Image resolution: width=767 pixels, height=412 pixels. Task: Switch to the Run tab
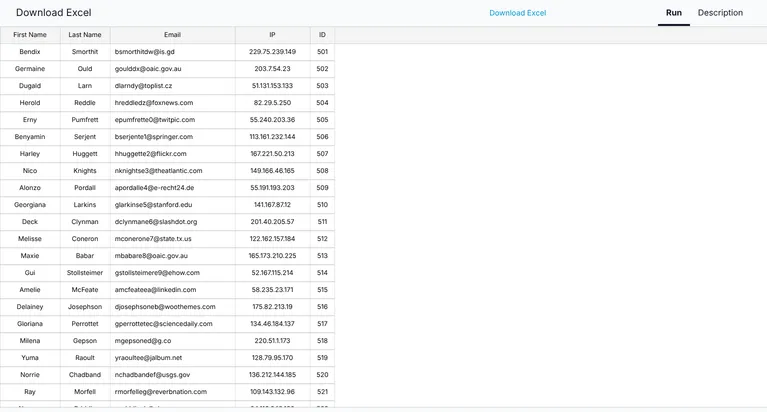point(674,13)
